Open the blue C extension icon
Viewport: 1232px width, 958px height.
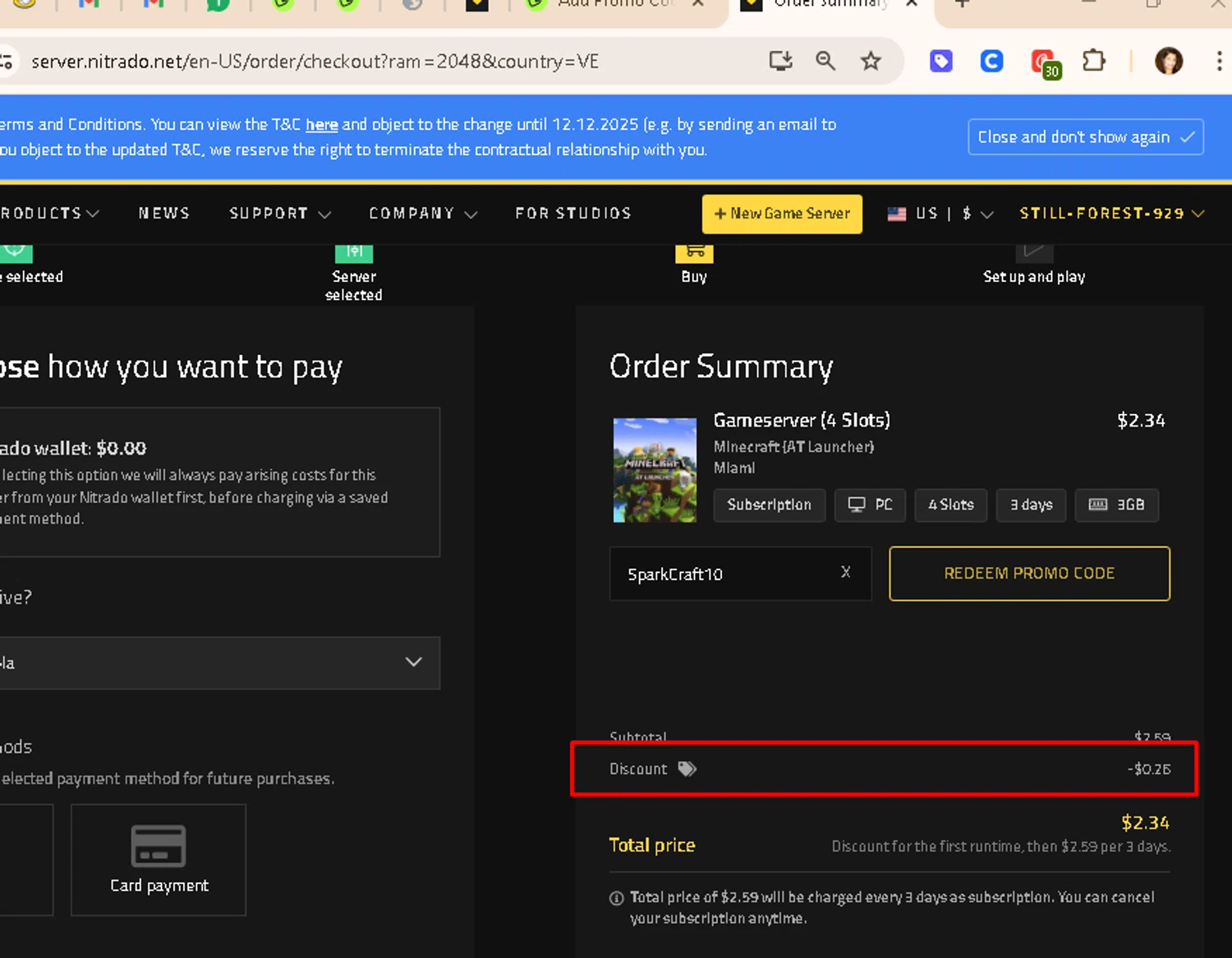(x=992, y=61)
